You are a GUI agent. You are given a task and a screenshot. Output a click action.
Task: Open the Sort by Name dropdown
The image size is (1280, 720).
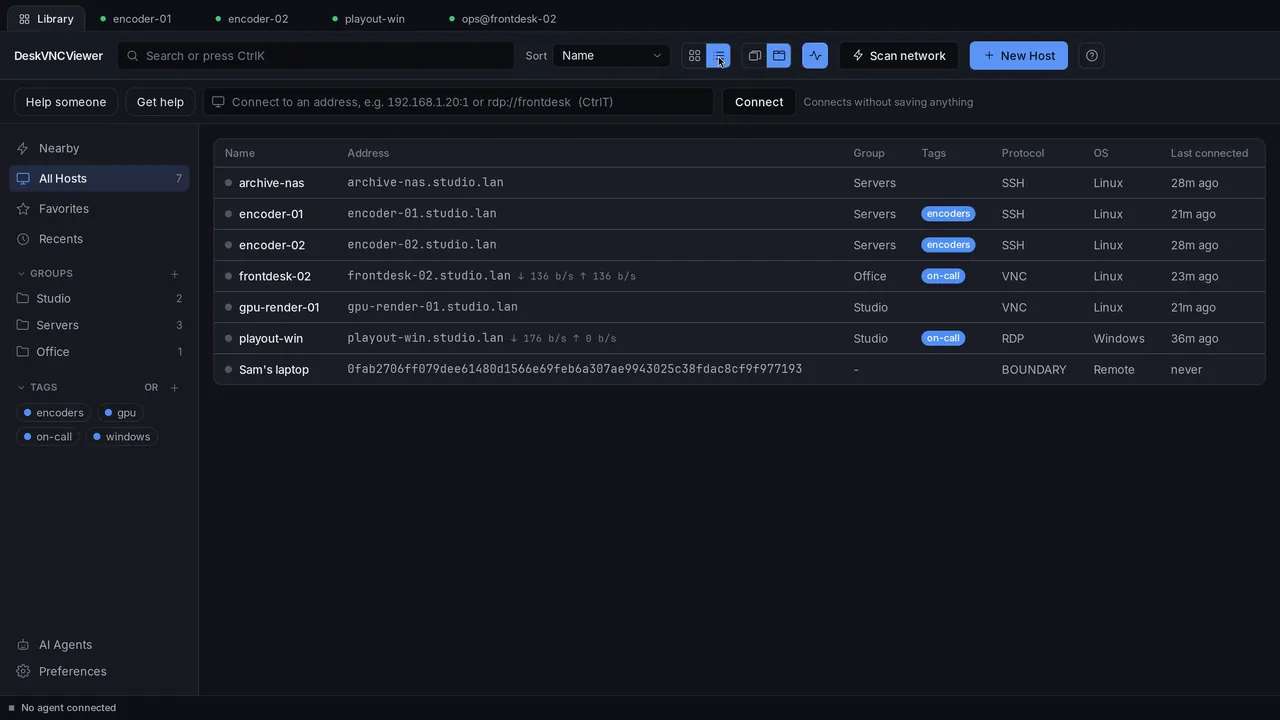tap(611, 56)
